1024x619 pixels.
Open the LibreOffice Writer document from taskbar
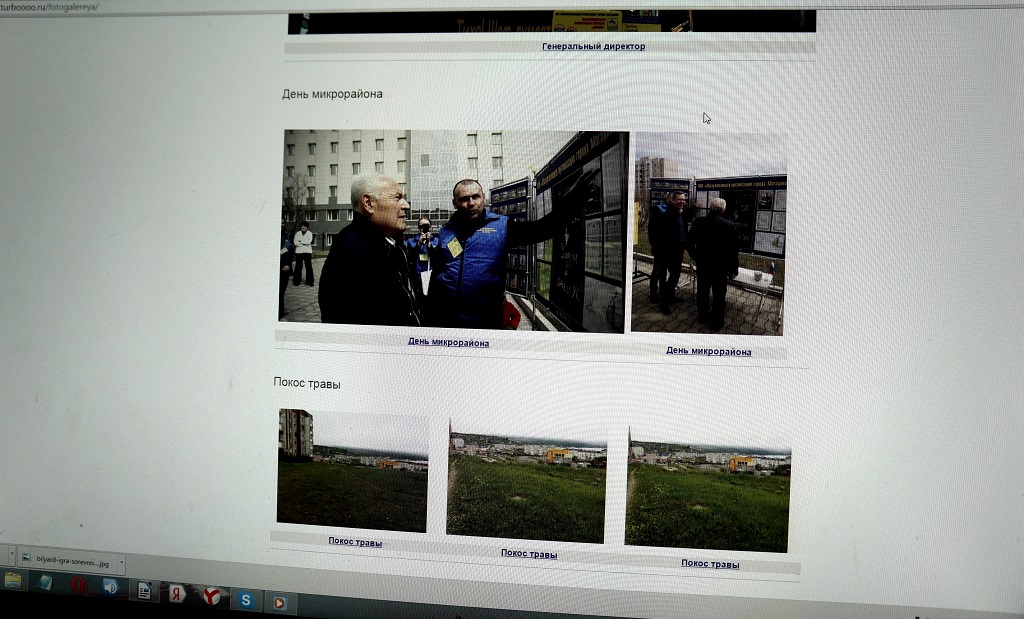[145, 592]
